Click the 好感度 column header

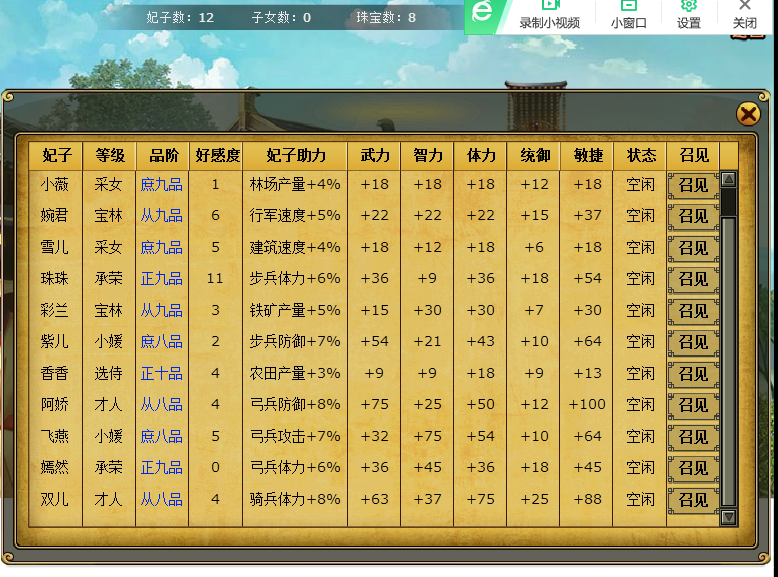216,156
